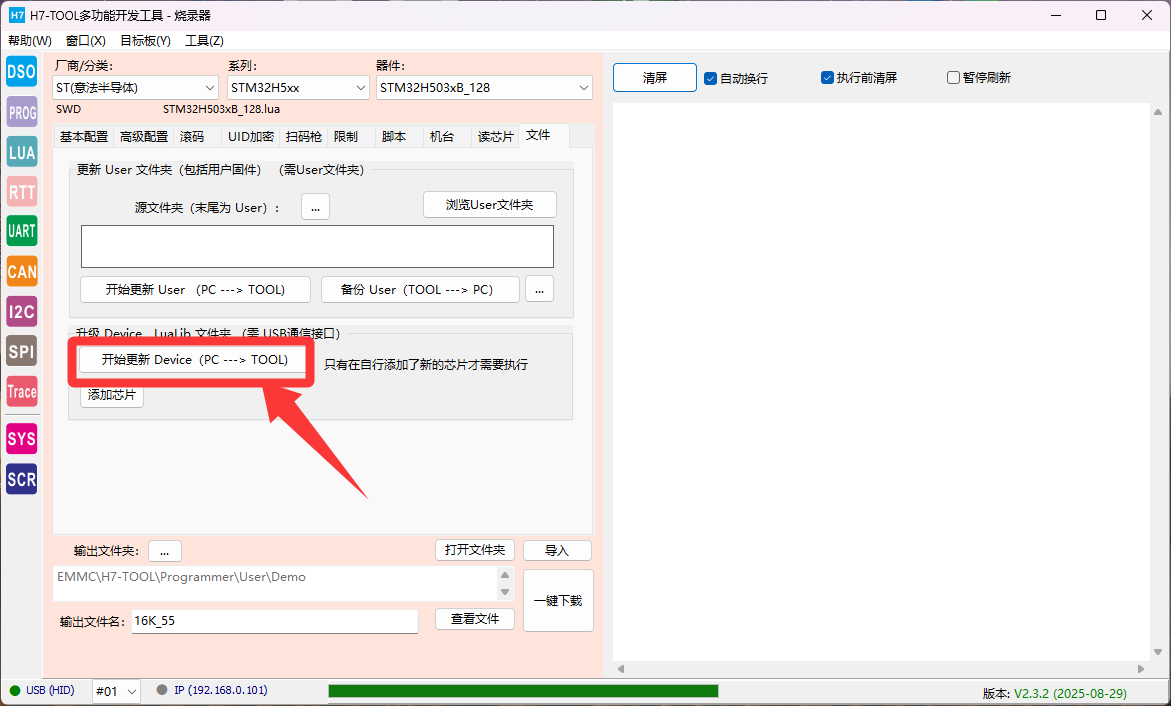Expand the 器件 STM32H503xB_128 dropdown
The image size is (1171, 706).
484,87
